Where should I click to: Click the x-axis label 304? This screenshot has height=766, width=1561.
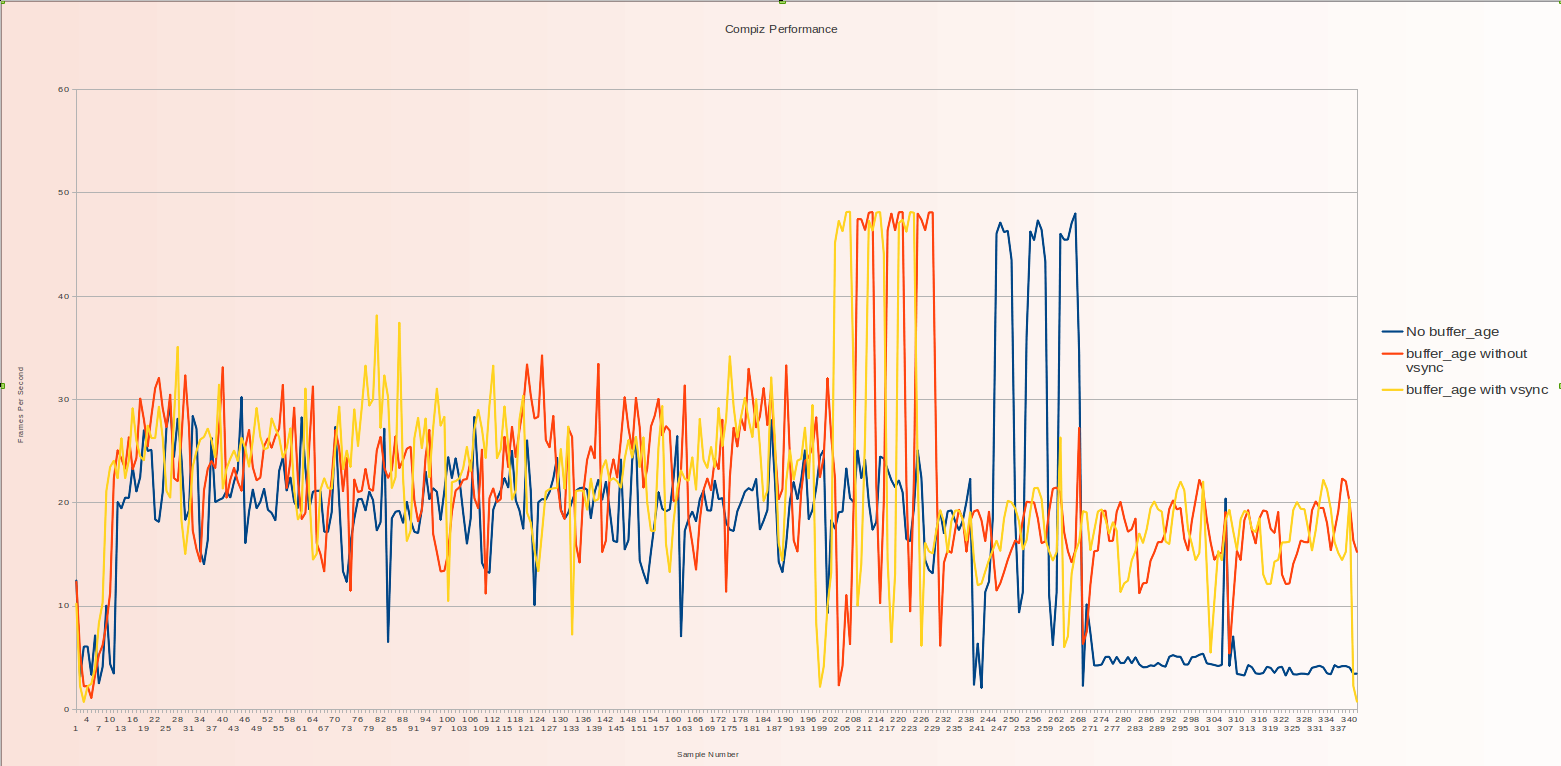[x=1213, y=719]
